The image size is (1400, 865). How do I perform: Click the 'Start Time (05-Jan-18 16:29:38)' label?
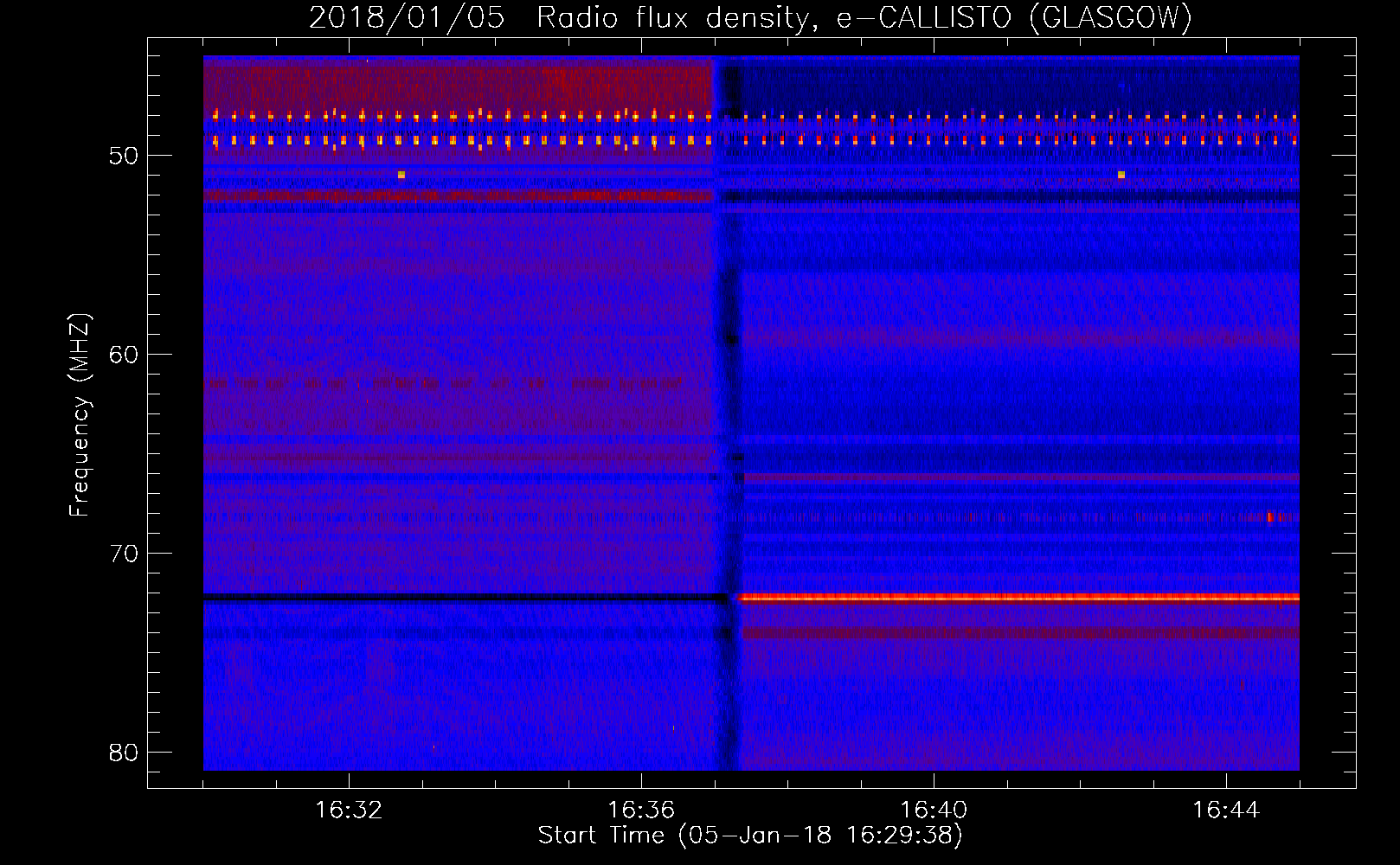point(750,836)
